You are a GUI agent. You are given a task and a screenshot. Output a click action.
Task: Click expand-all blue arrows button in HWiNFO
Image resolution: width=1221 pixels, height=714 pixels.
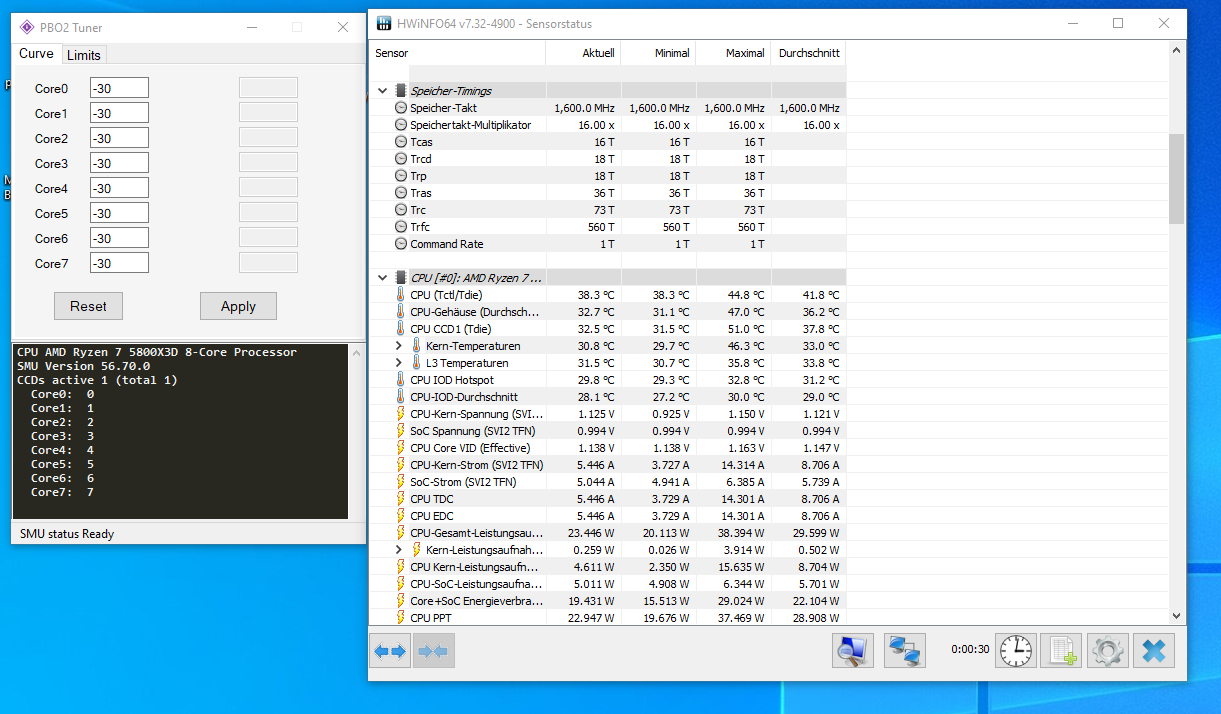point(390,651)
